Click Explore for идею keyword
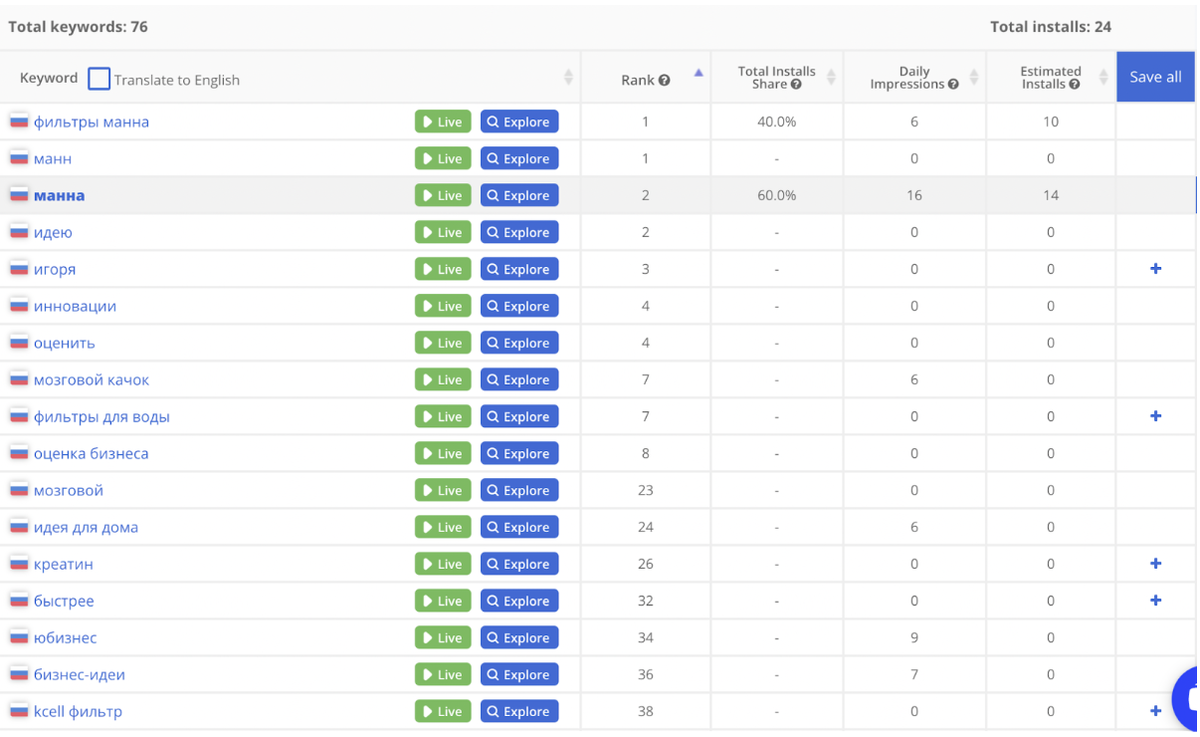This screenshot has height=737, width=1200. pyautogui.click(x=519, y=232)
